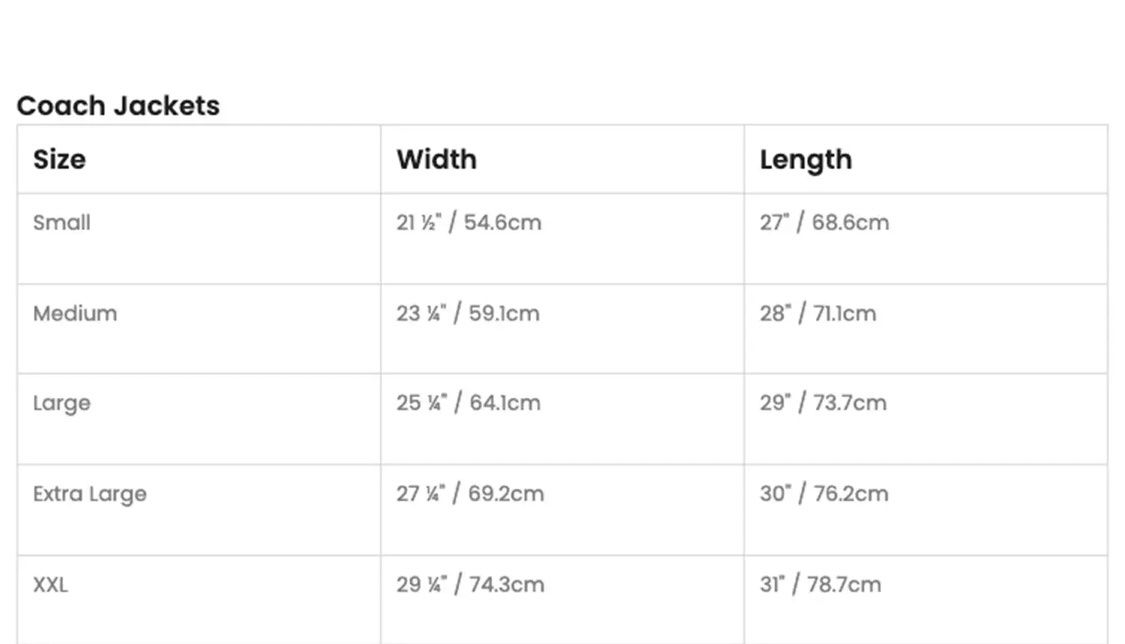The image size is (1125, 644).
Task: Select the Extra Large width 69.2cm cell
Action: click(562, 510)
